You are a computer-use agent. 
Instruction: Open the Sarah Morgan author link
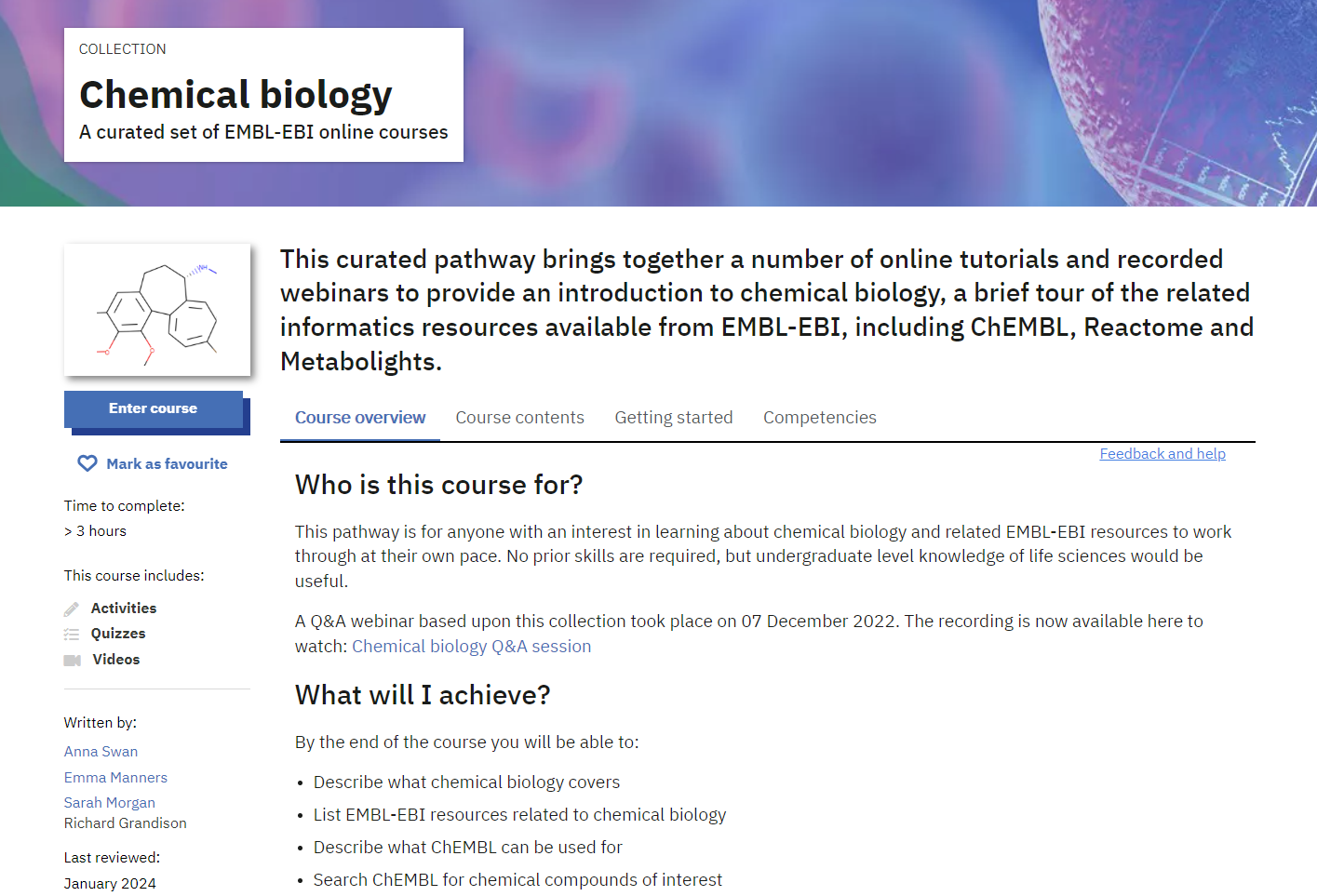[109, 802]
